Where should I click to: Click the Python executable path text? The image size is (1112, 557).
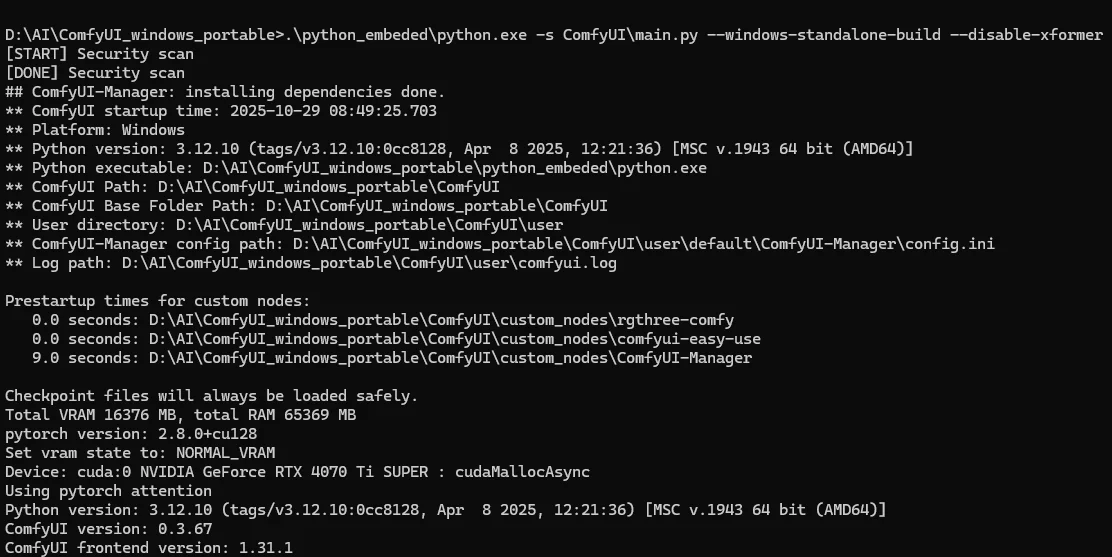click(x=455, y=168)
